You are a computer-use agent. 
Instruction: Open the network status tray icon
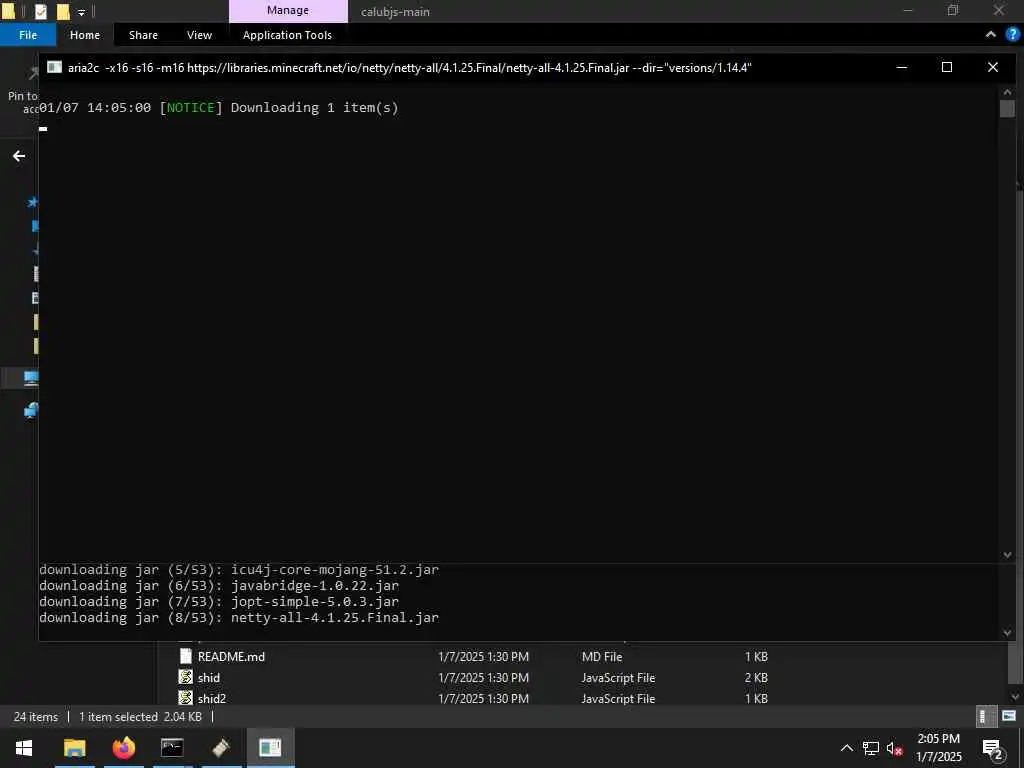point(871,748)
